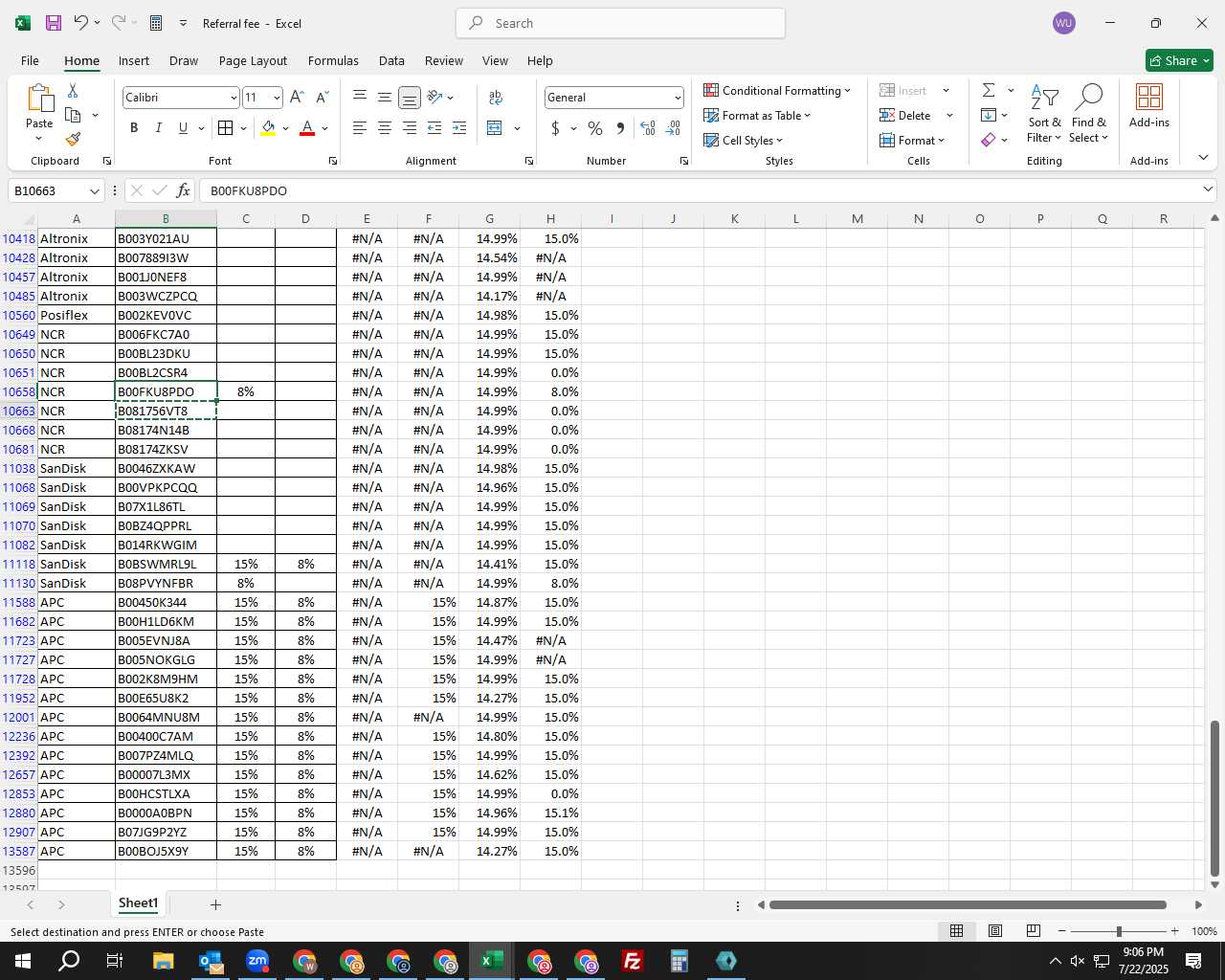This screenshot has height=980, width=1225.
Task: Open Sort & Filter options
Action: [1044, 113]
